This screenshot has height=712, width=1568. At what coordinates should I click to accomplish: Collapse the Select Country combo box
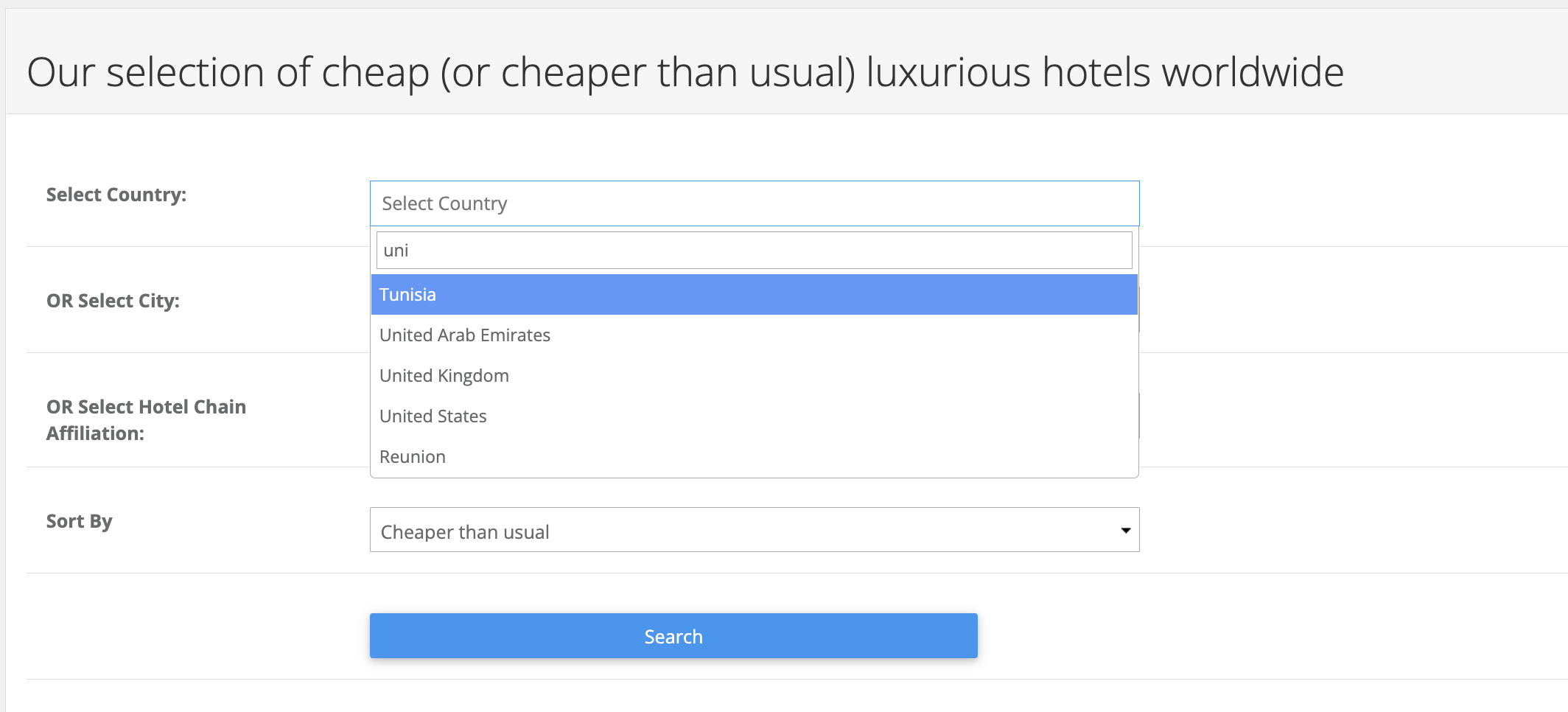click(755, 203)
